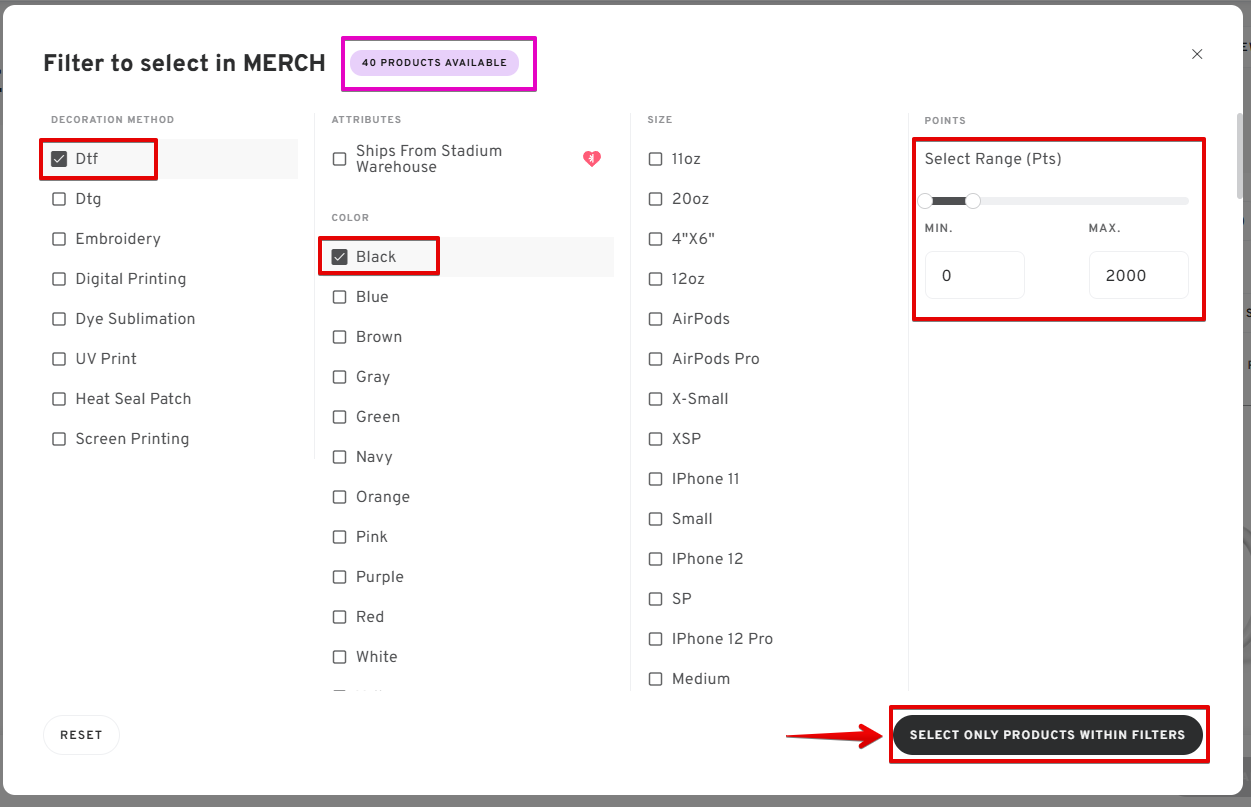Click the 40 Products Available badge
1251x807 pixels.
[434, 63]
